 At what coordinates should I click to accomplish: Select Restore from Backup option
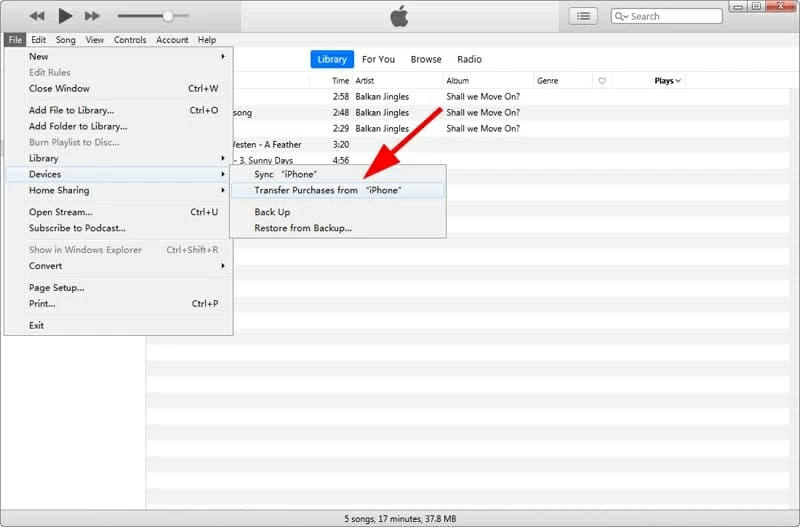303,228
